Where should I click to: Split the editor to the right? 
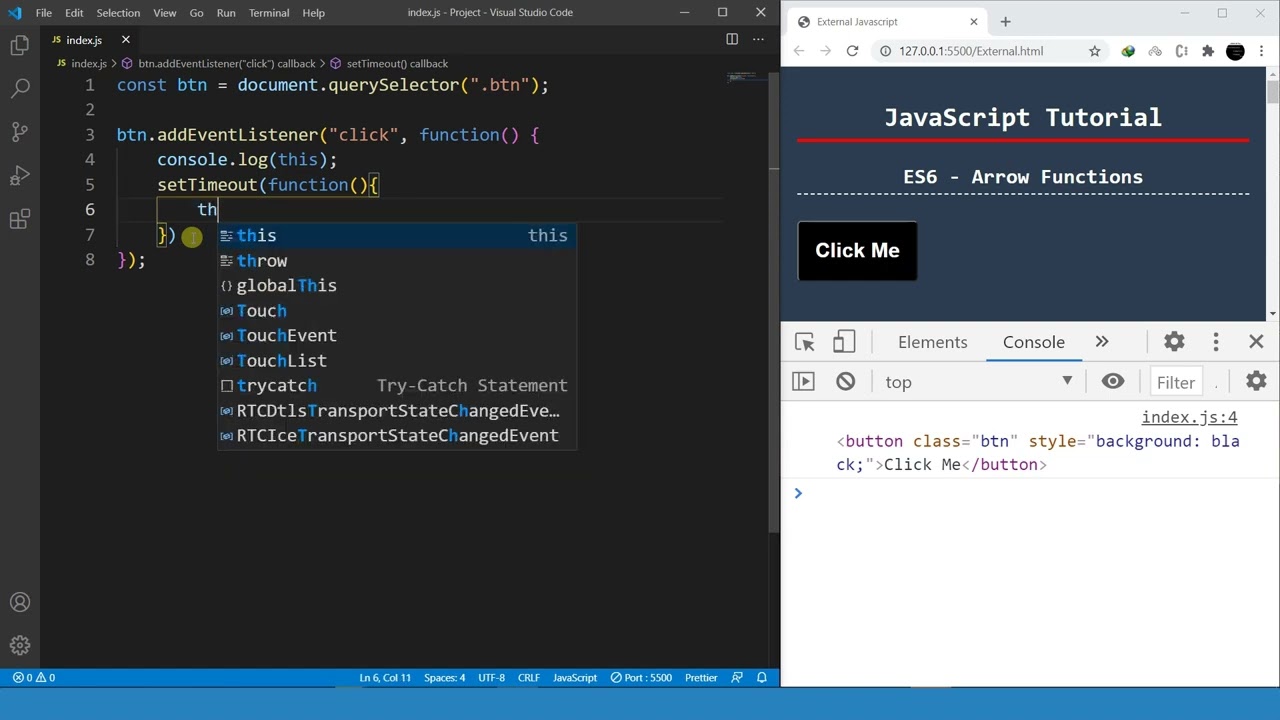click(x=732, y=39)
